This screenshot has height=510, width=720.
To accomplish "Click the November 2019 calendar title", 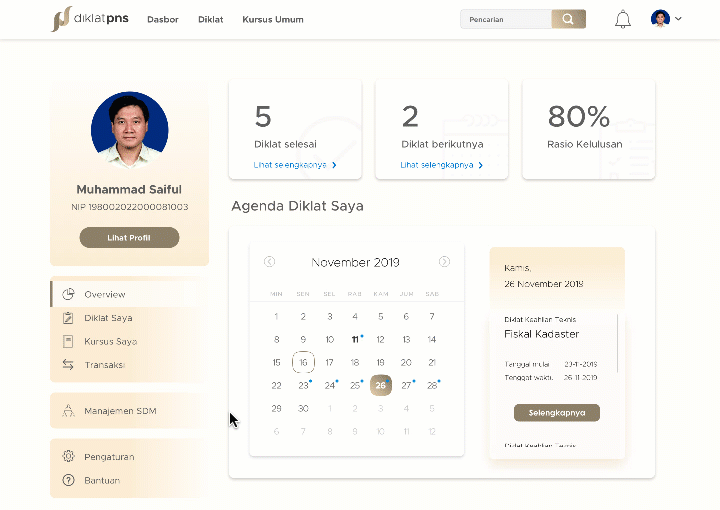I will (x=355, y=263).
